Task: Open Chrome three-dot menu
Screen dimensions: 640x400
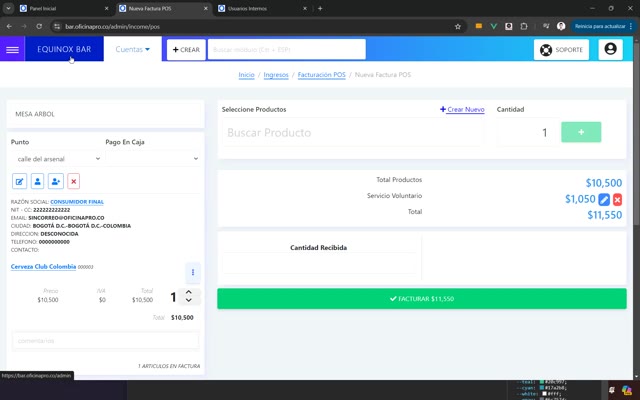Action: pyautogui.click(x=631, y=26)
